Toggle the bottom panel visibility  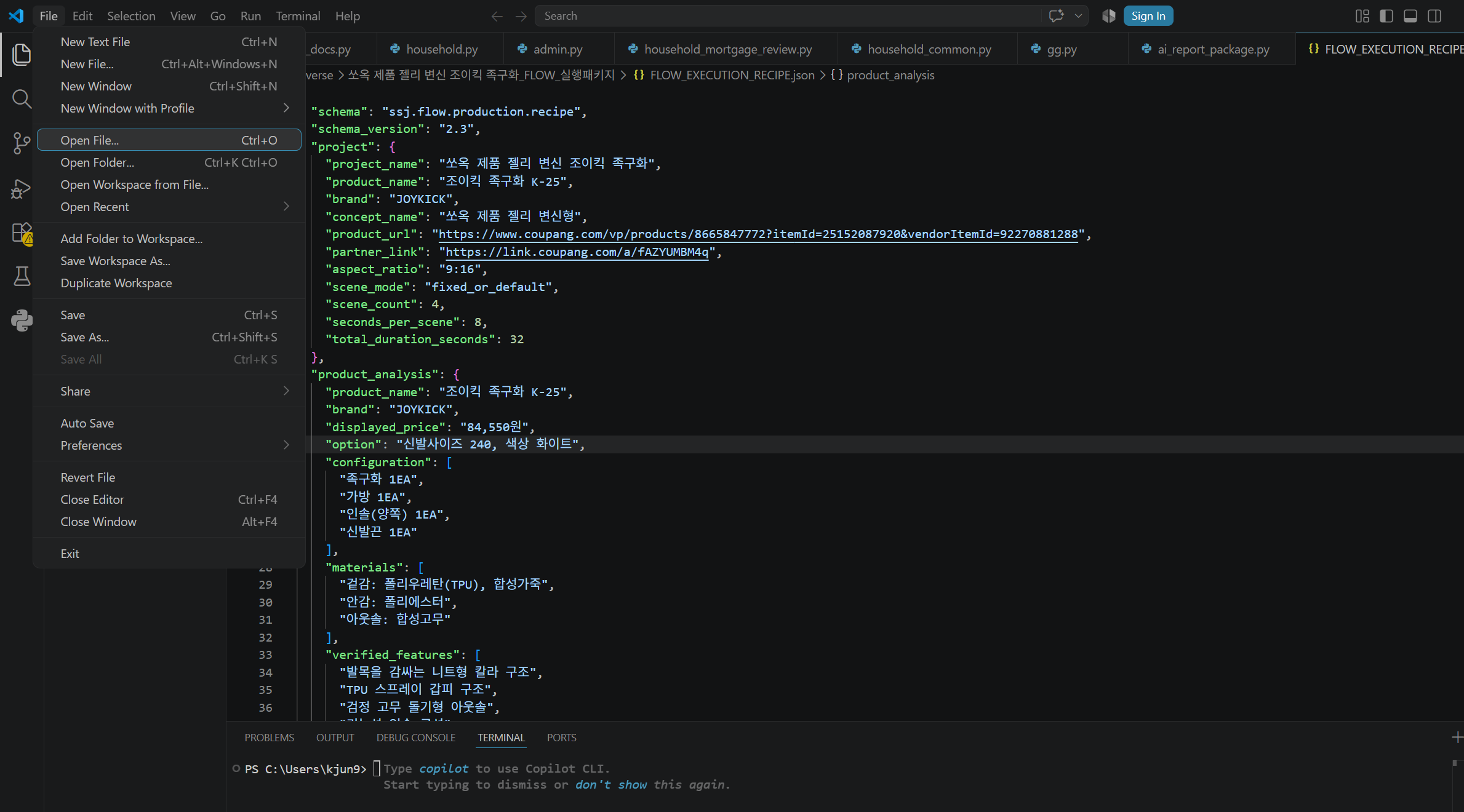tap(1410, 16)
